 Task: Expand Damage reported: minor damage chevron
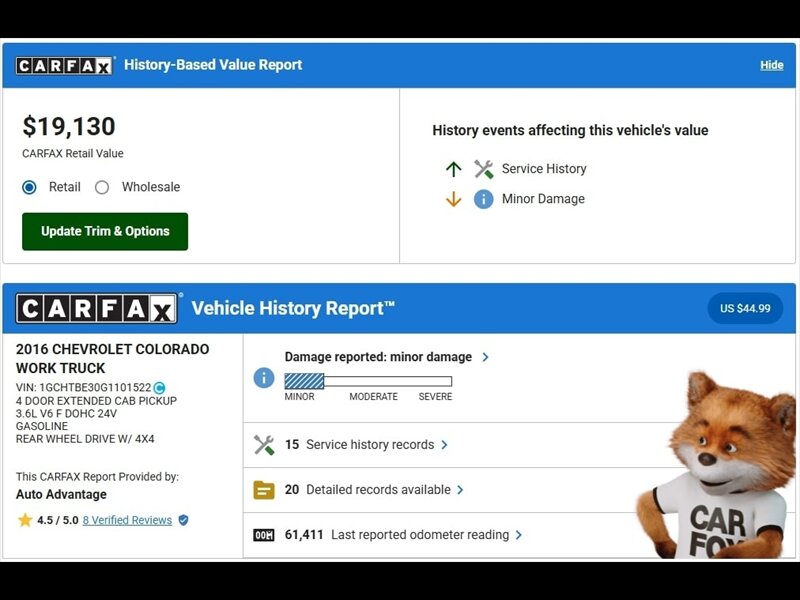(485, 357)
